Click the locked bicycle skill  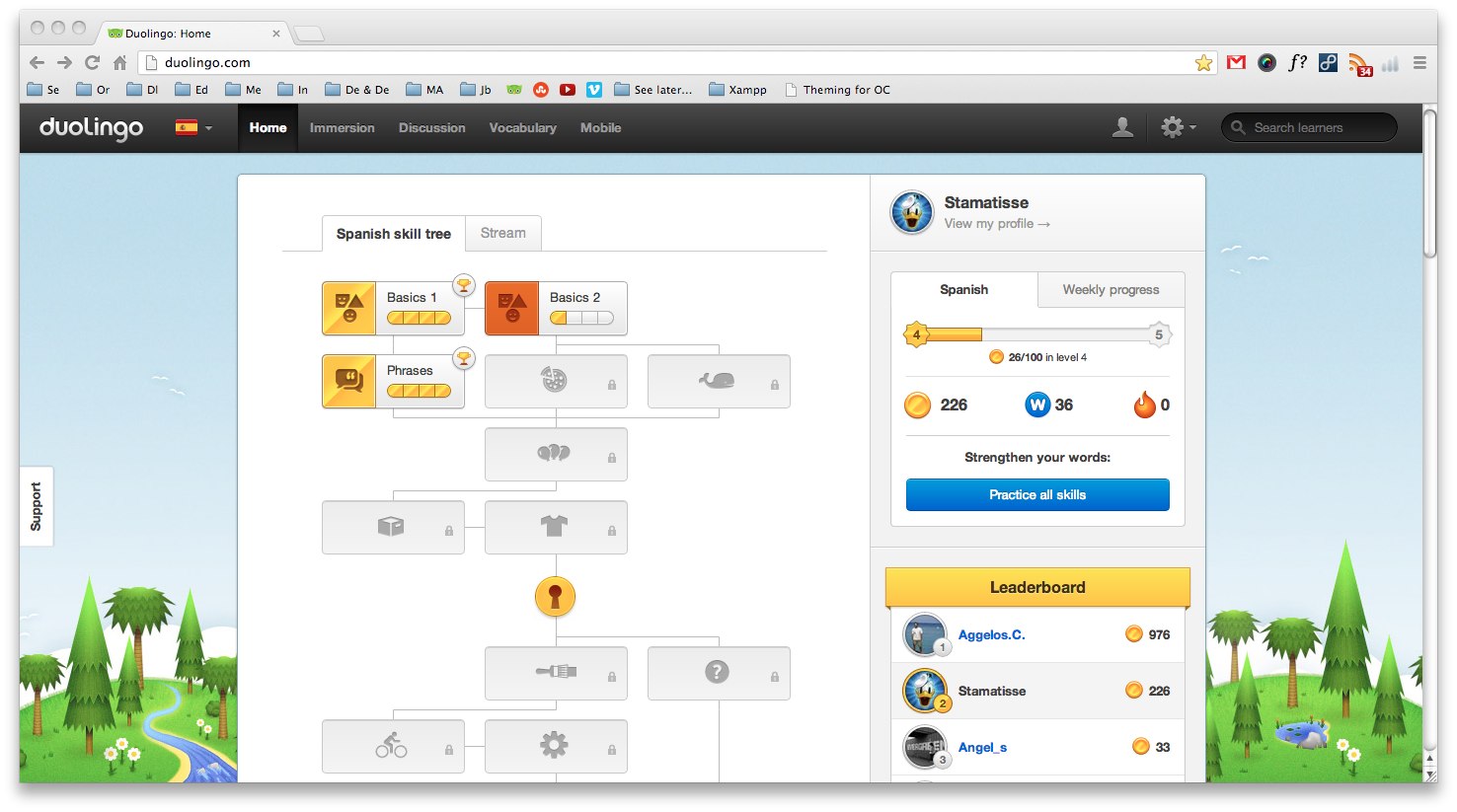[392, 746]
